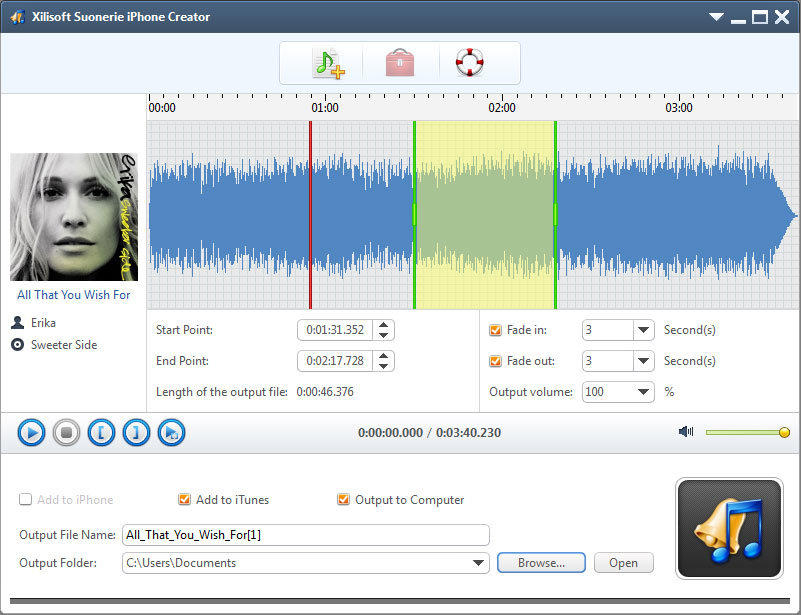Open the Fade out seconds dropdown
Screen dimensions: 801x615
coord(644,361)
